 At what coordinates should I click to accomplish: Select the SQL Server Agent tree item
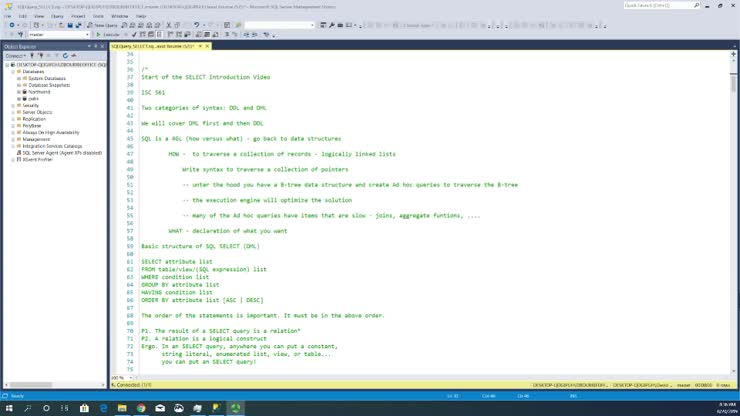(x=54, y=152)
